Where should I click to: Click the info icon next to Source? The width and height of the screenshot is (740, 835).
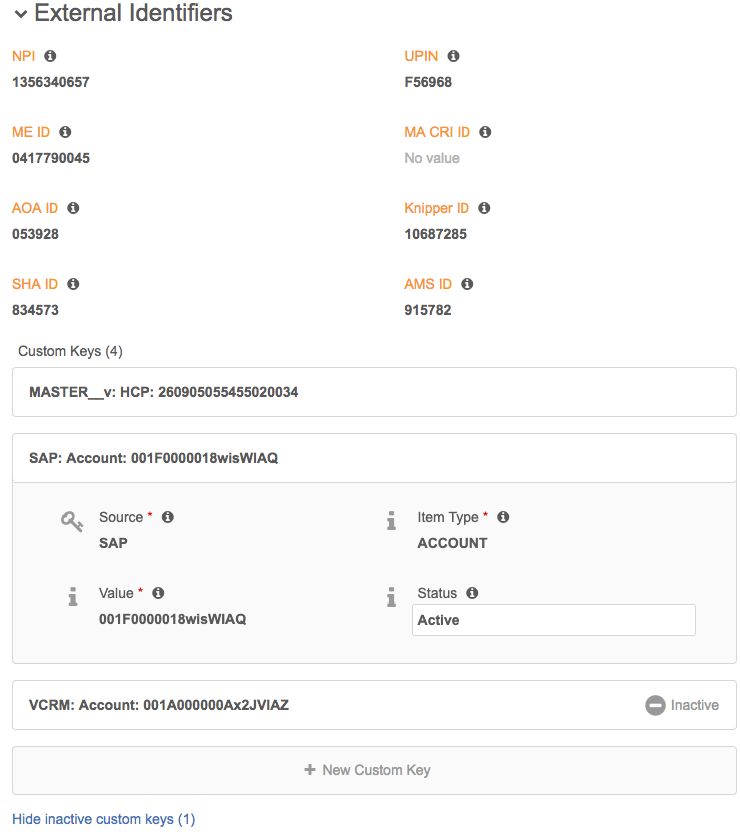[168, 517]
